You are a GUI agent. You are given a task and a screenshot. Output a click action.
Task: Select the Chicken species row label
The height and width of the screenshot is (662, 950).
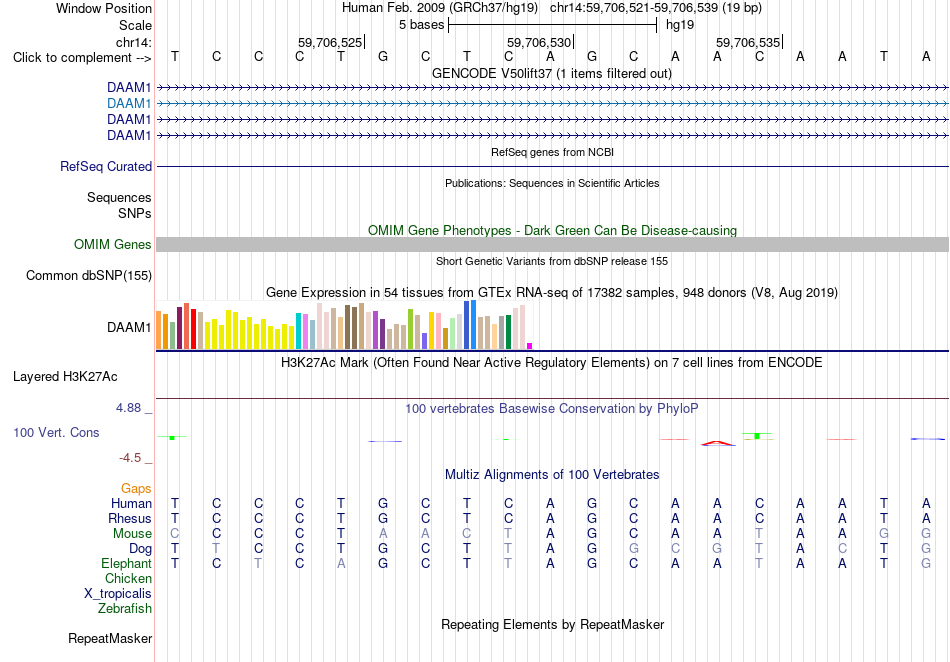(128, 578)
